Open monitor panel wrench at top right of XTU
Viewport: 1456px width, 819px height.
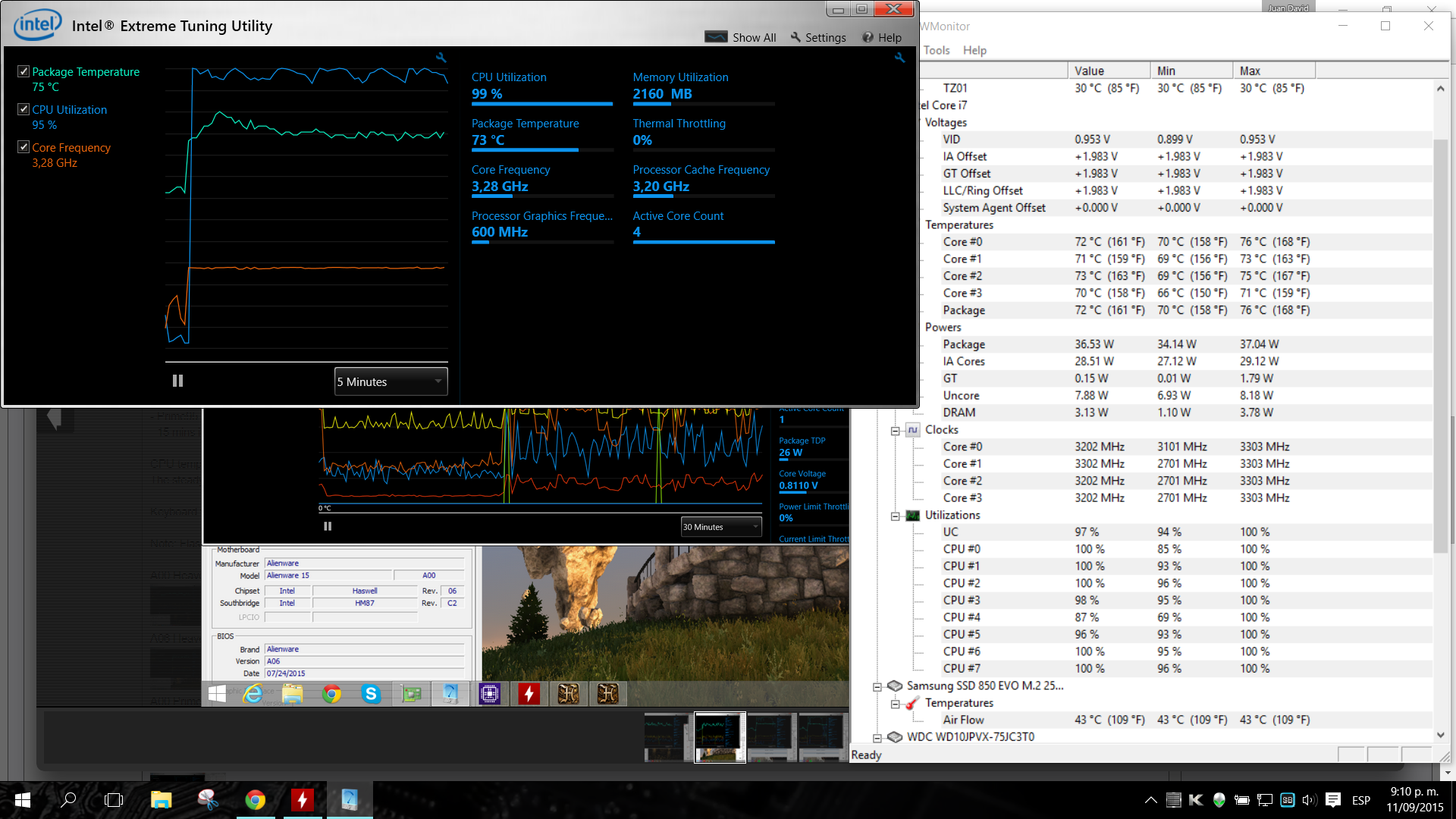point(899,58)
